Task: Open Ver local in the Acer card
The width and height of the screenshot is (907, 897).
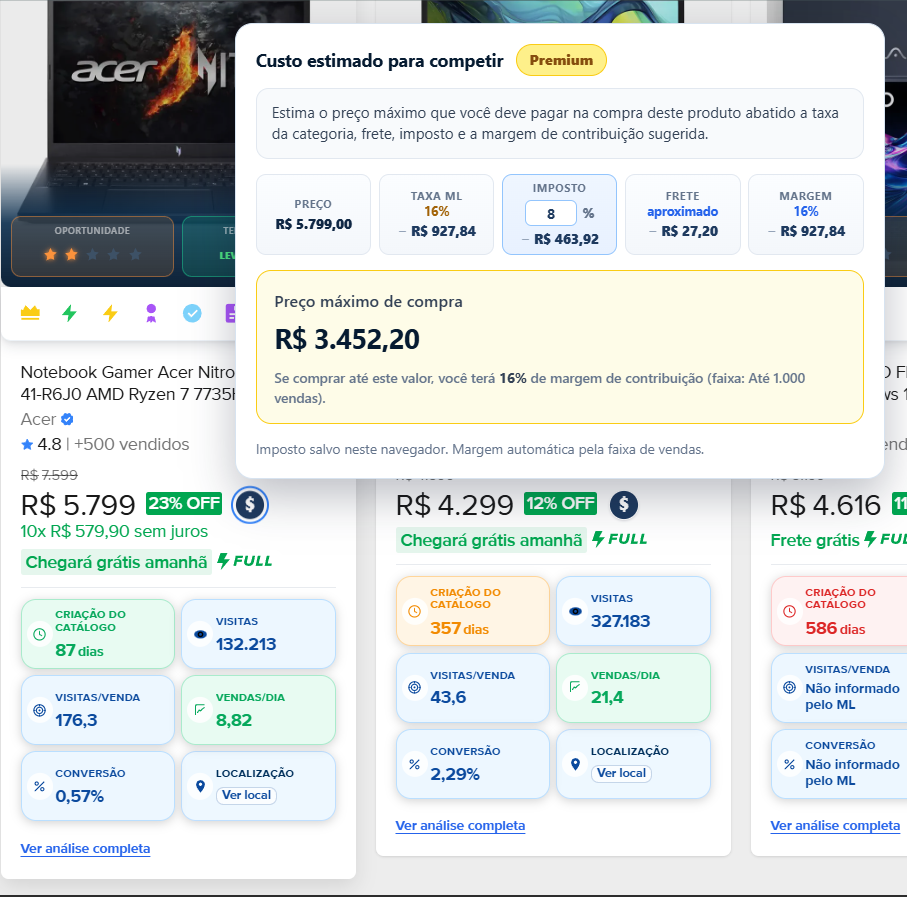Action: (x=246, y=795)
